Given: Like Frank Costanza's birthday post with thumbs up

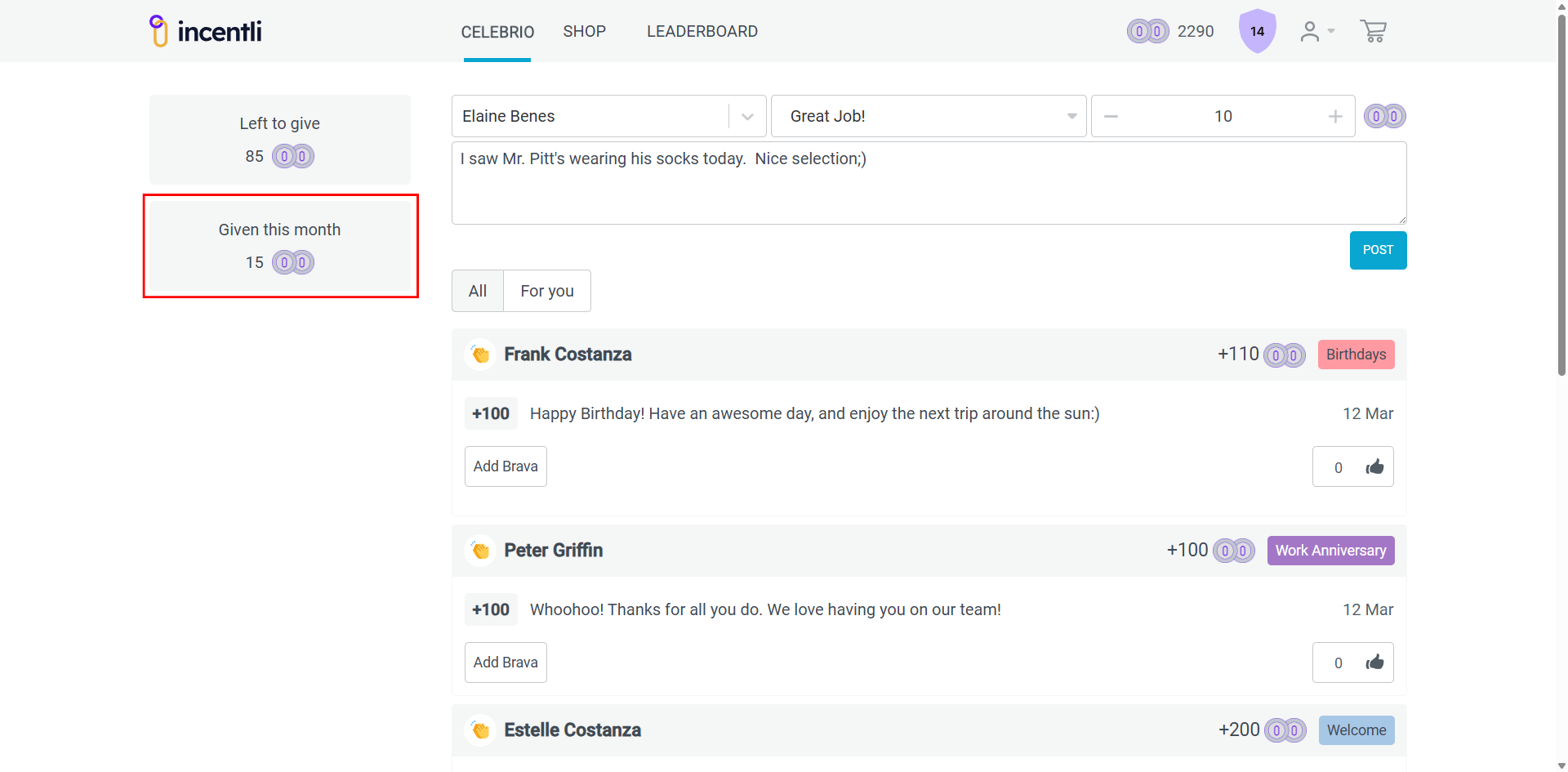Looking at the screenshot, I should (x=1375, y=466).
